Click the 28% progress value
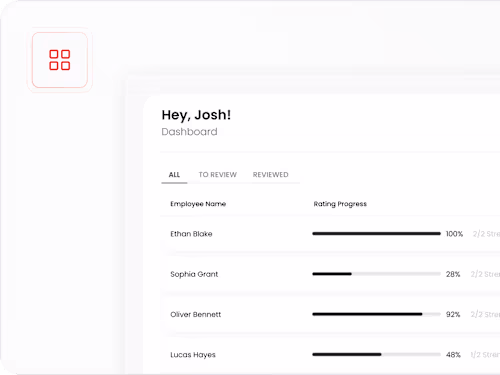This screenshot has height=375, width=500. (453, 274)
